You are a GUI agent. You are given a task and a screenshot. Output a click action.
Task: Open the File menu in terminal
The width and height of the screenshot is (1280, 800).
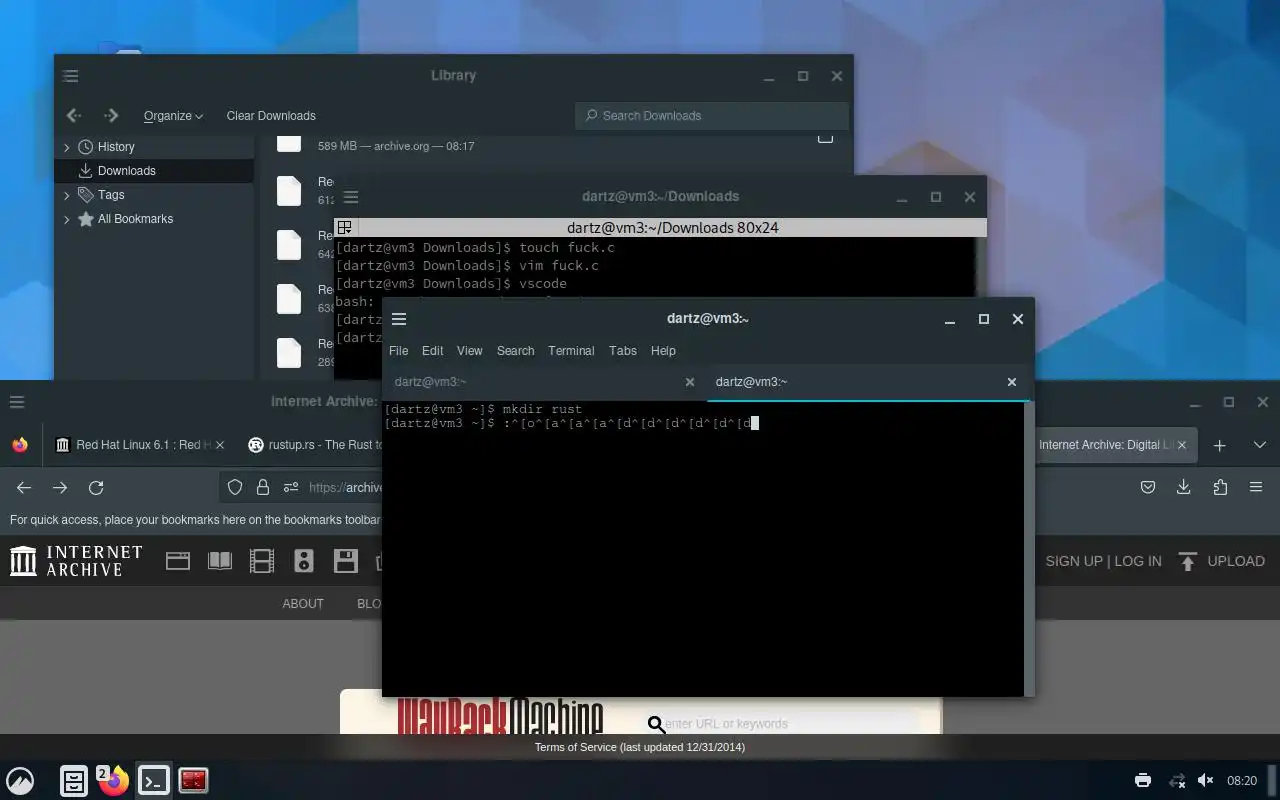pos(398,351)
